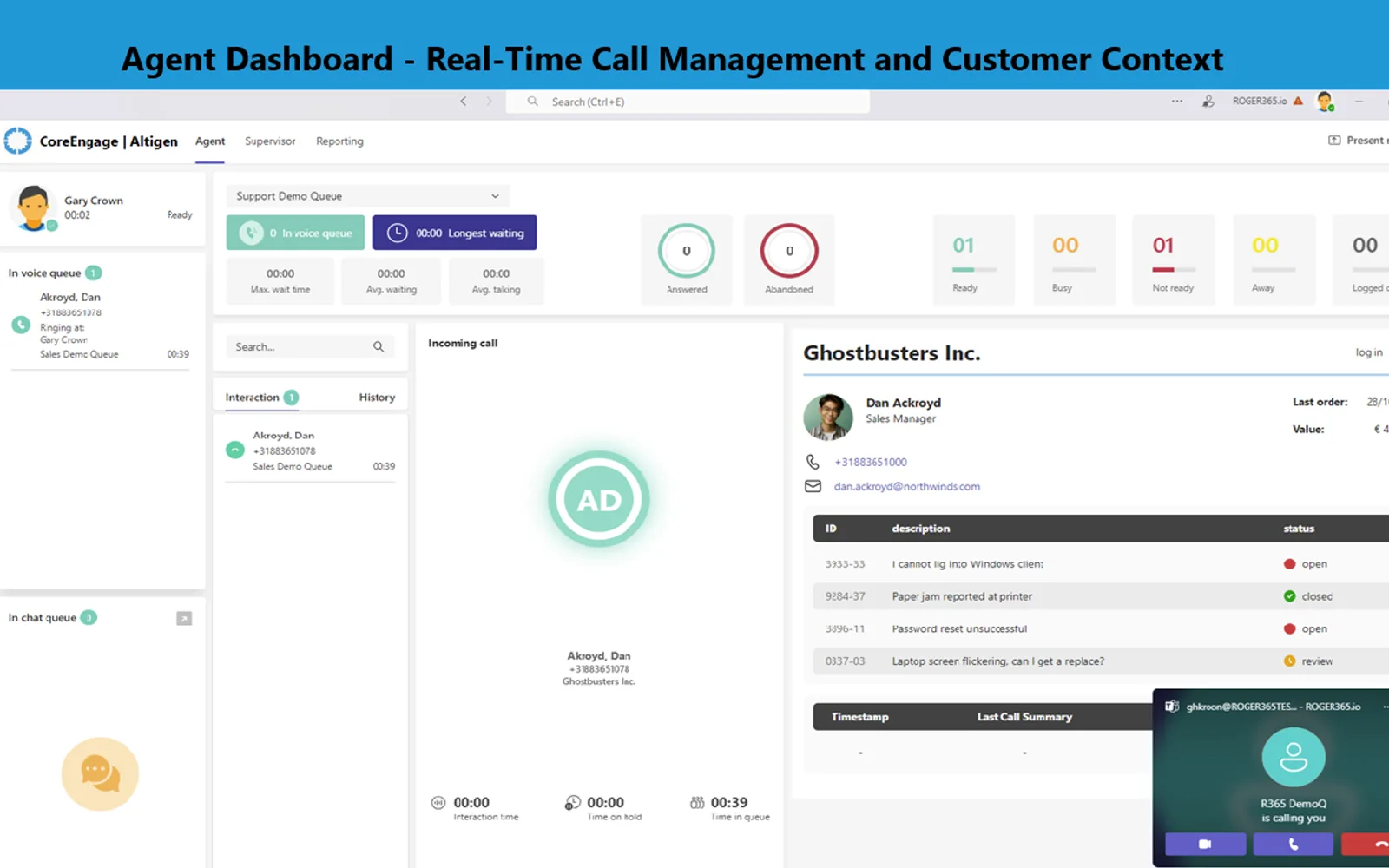Click the magnifier icon in the interaction search

click(379, 346)
